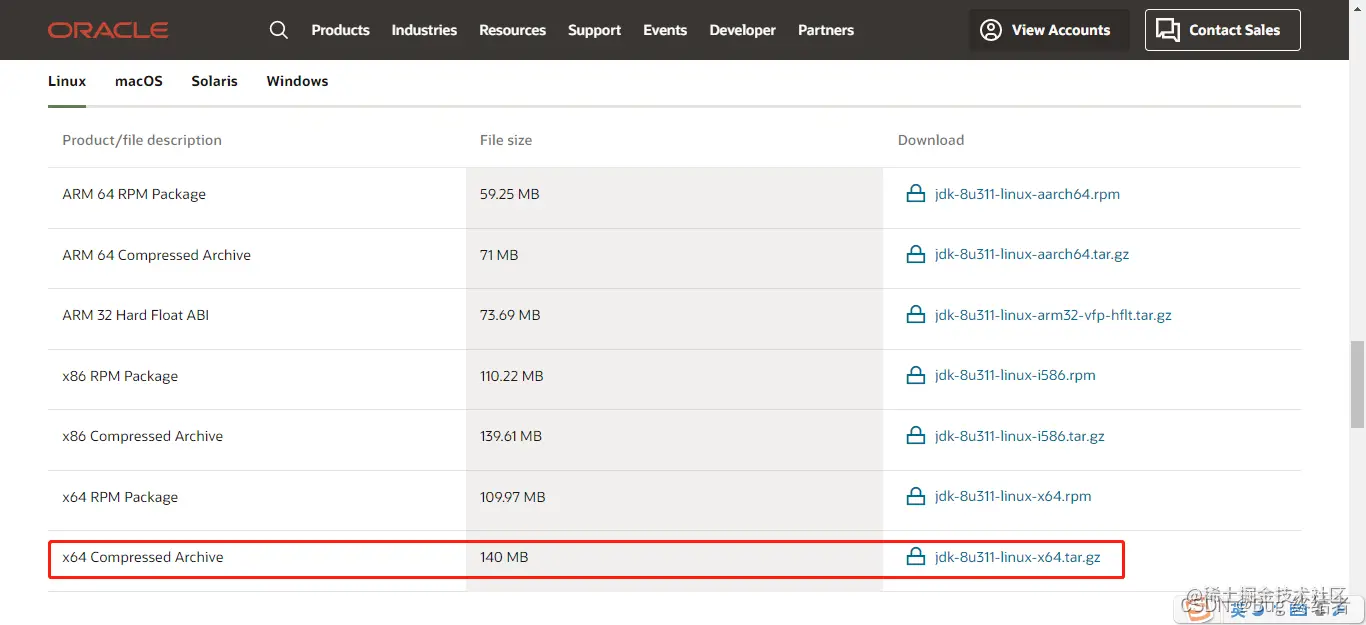Click the lock icon beside jdk-8u311-linux-x64.rpm
The height and width of the screenshot is (625, 1366).
pyautogui.click(x=915, y=496)
